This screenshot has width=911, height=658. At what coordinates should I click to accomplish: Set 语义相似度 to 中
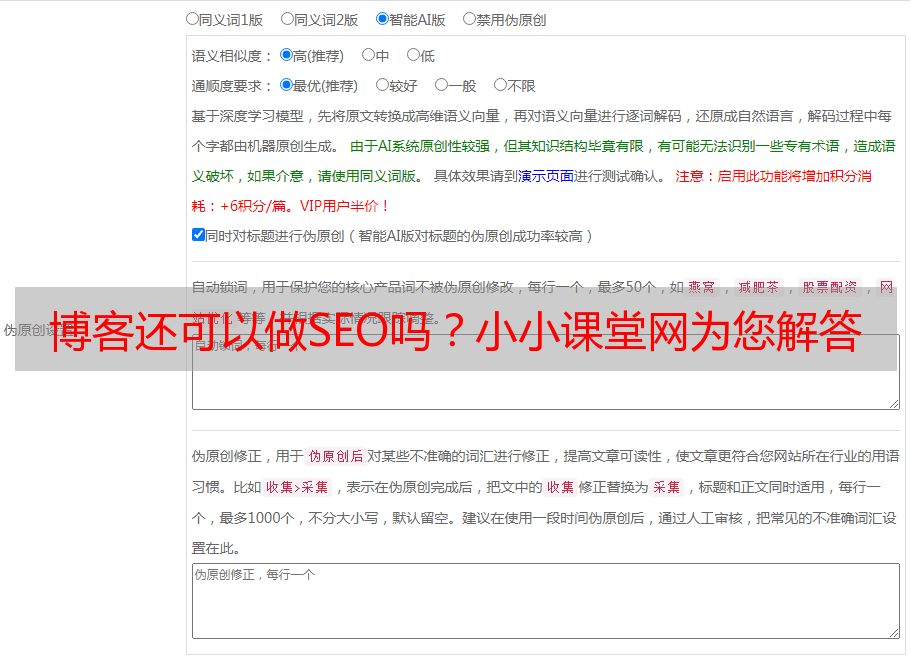click(368, 55)
